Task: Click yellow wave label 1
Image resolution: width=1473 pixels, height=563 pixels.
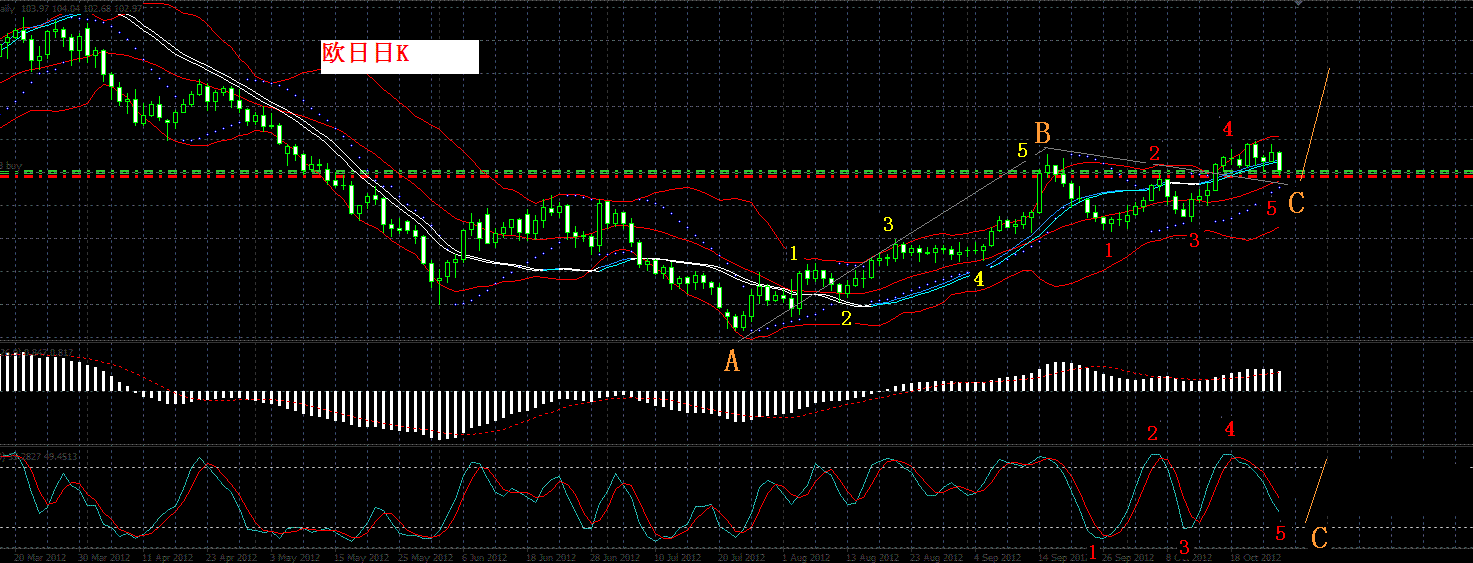Action: (x=793, y=254)
